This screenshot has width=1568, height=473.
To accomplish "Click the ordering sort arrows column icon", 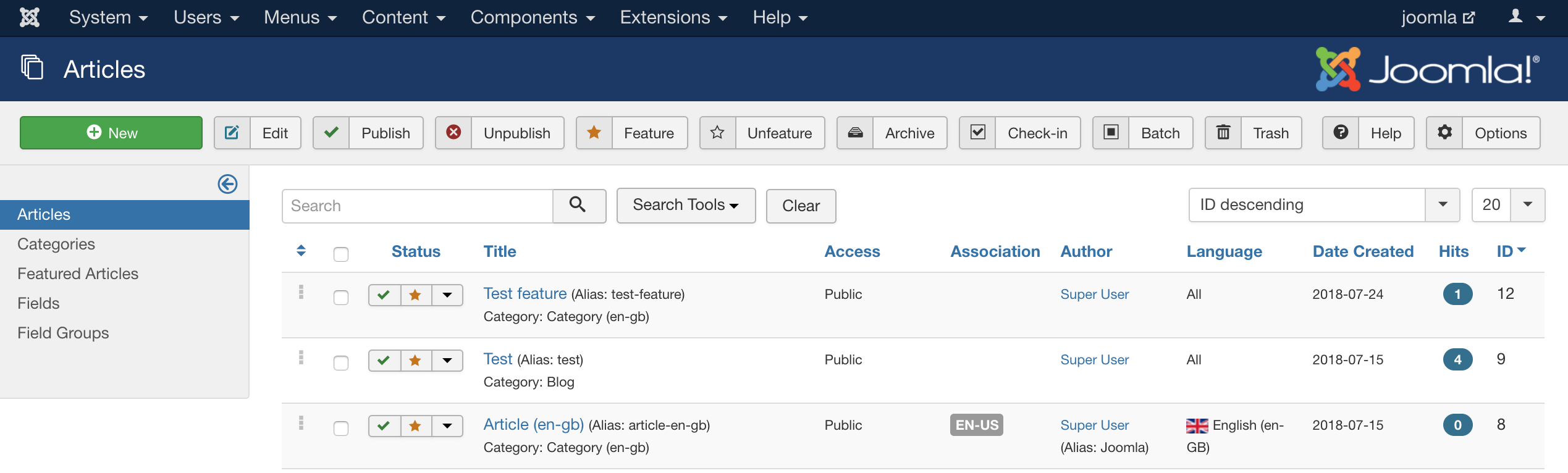I will point(301,251).
